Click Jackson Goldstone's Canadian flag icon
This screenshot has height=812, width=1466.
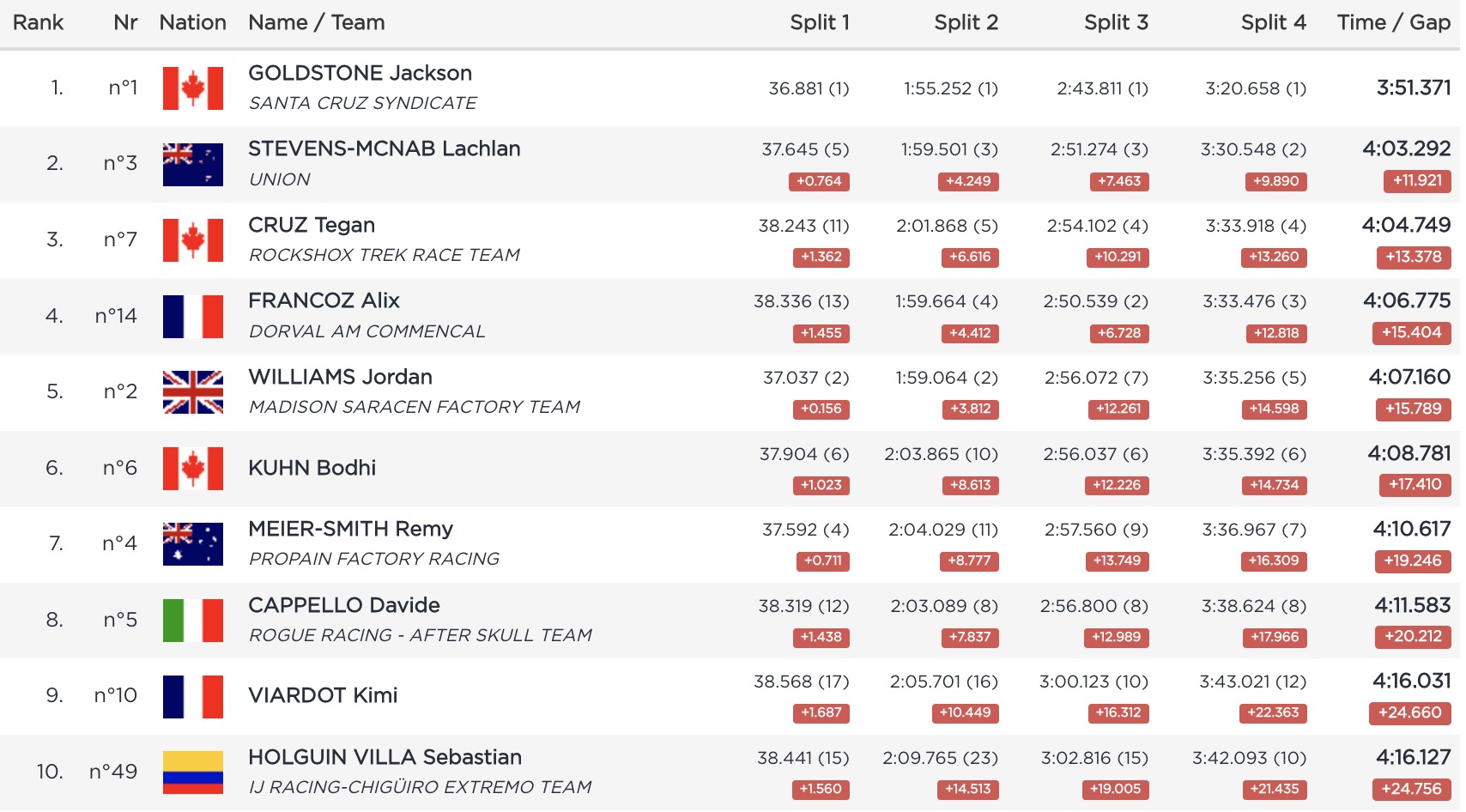pyautogui.click(x=192, y=88)
